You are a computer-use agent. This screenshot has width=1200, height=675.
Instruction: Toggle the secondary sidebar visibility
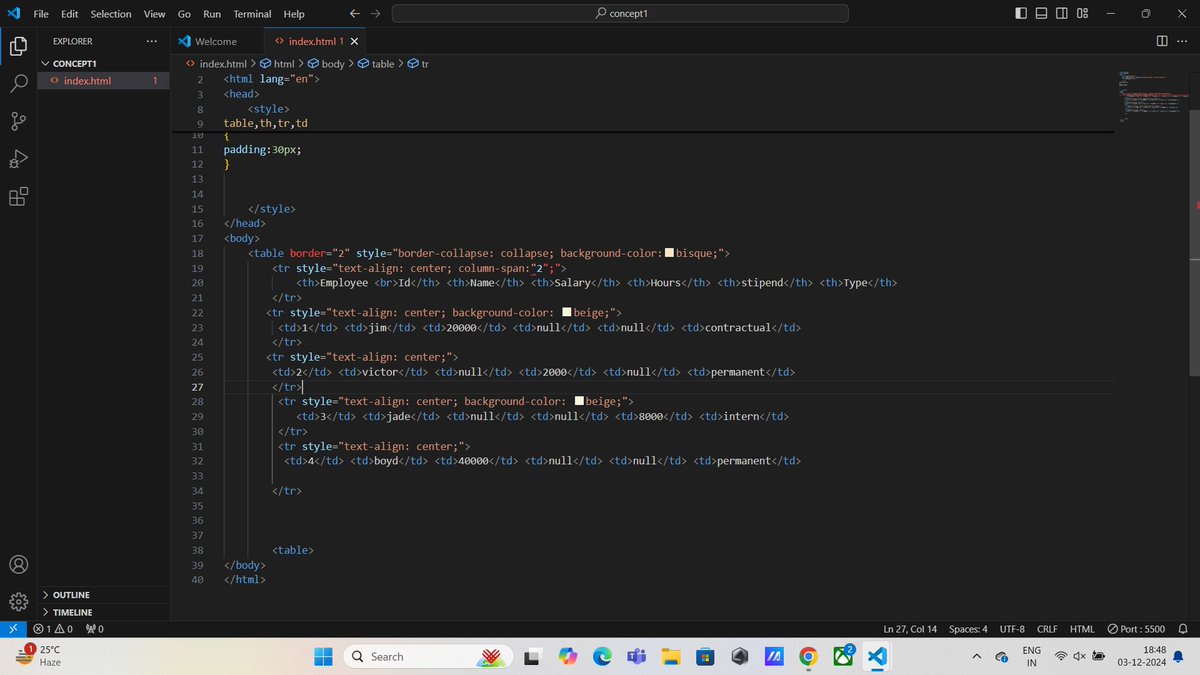1060,13
